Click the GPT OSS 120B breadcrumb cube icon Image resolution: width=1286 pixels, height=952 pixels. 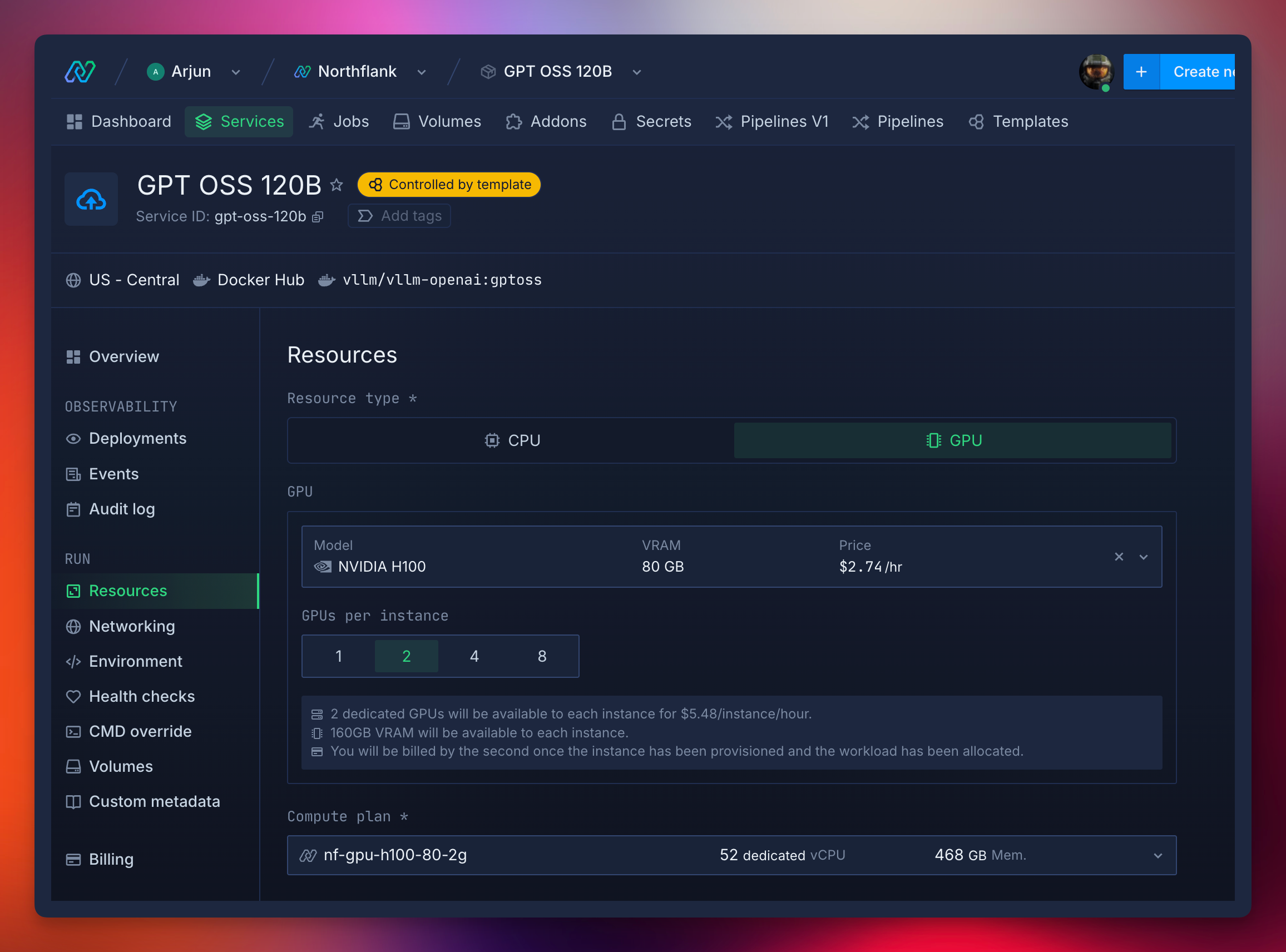coord(488,72)
